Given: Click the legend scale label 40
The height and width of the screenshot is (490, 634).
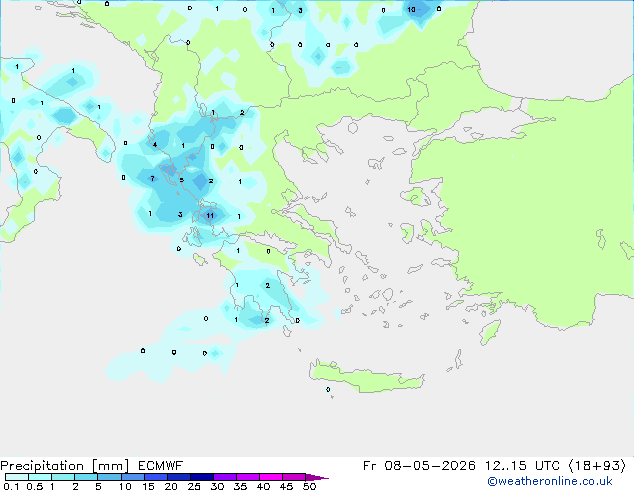Looking at the screenshot, I should point(264,486).
